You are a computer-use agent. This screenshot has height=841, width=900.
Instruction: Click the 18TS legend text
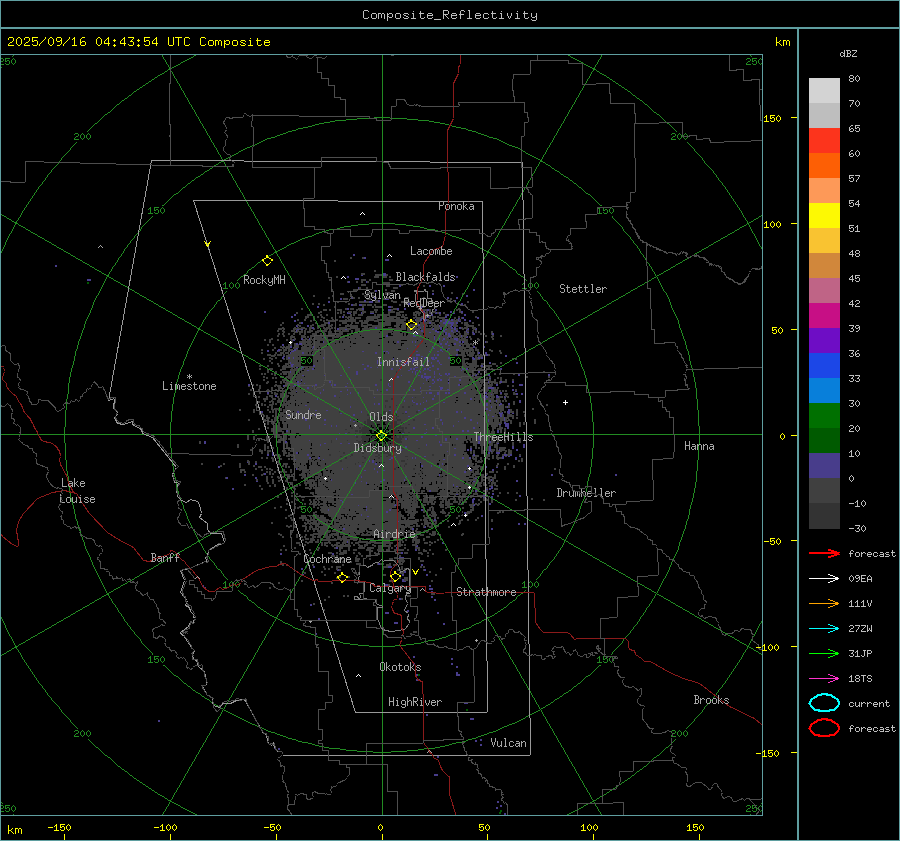[x=860, y=679]
